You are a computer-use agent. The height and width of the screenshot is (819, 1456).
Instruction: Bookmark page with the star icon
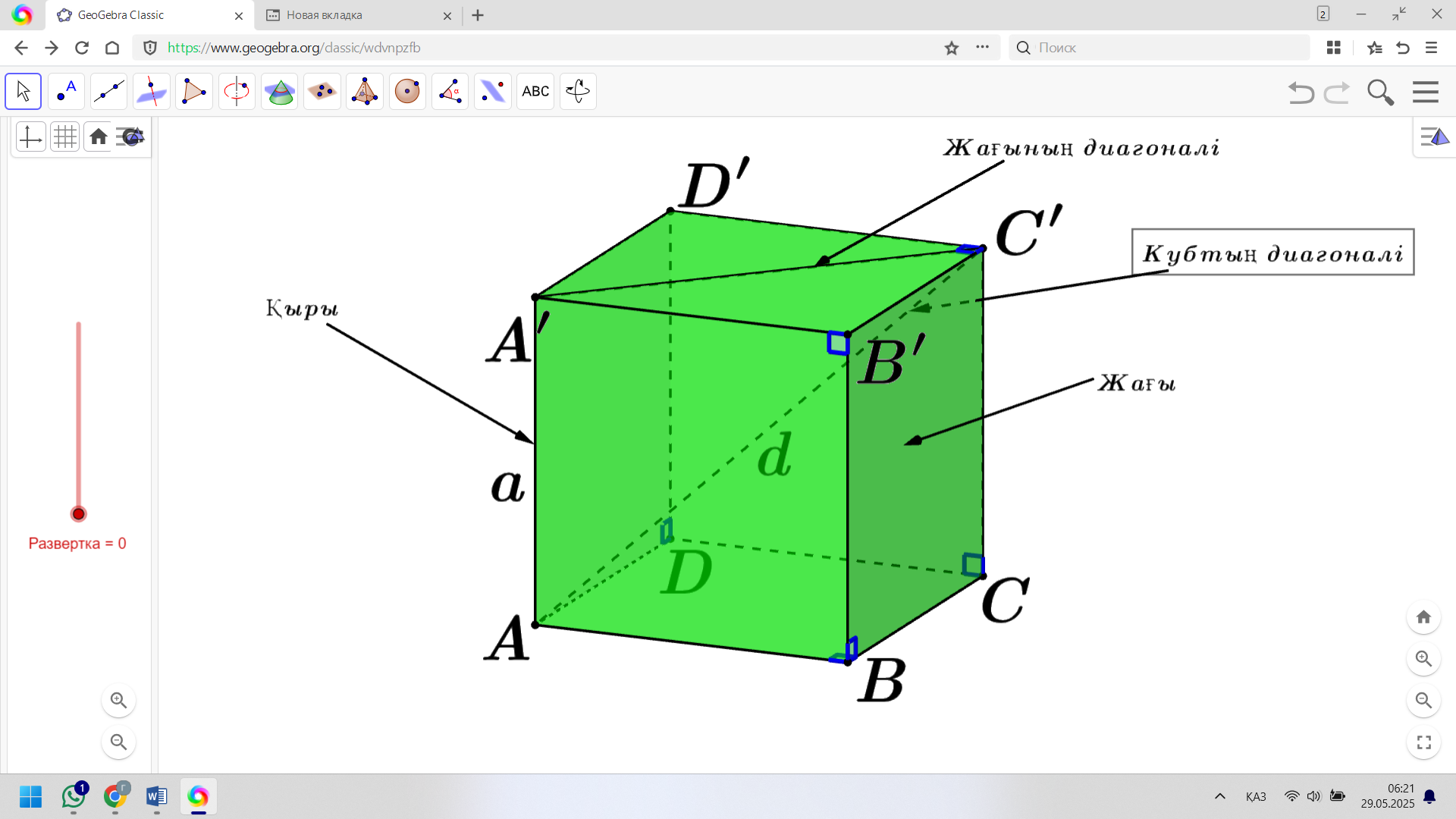[952, 48]
